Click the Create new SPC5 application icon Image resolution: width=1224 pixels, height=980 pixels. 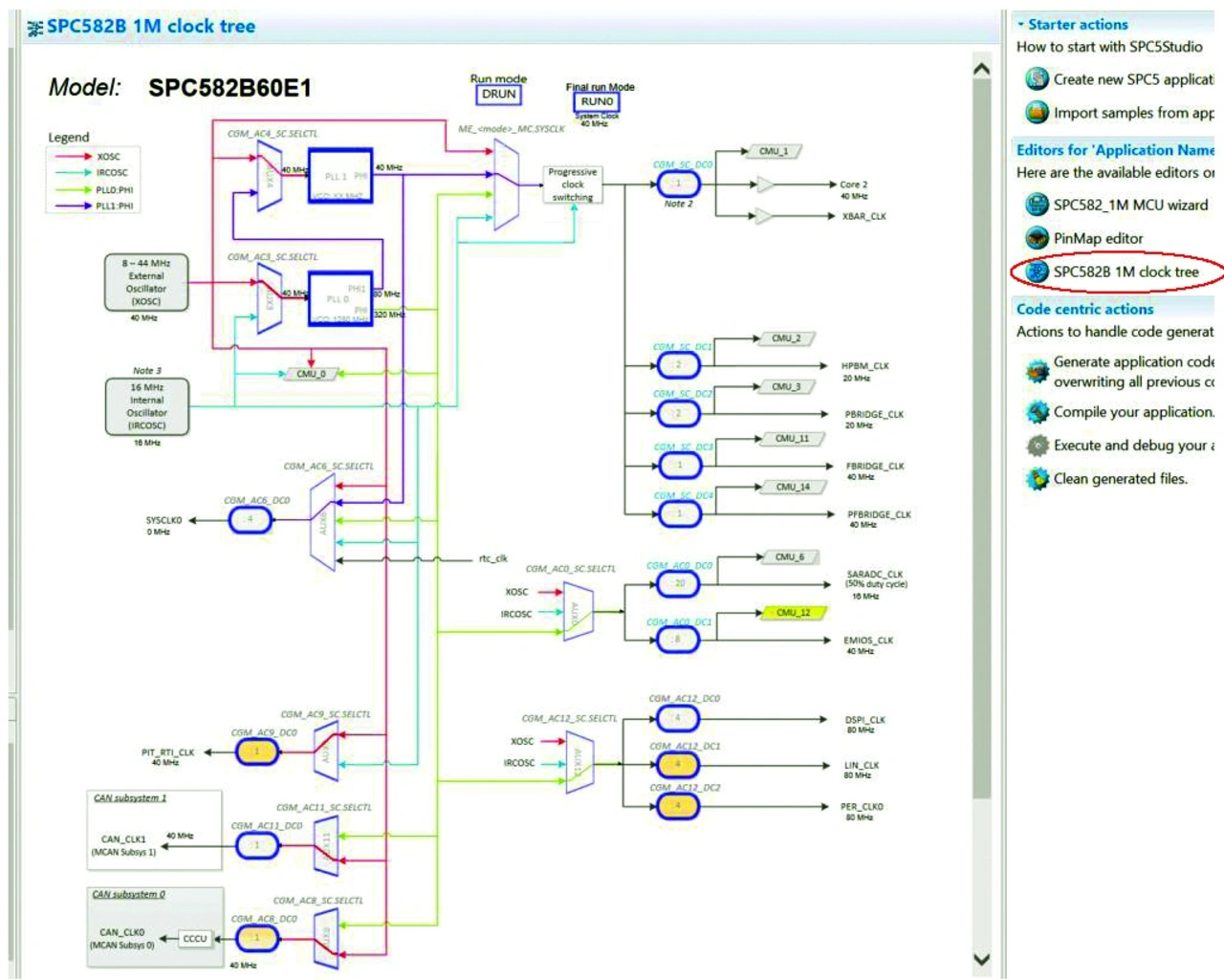click(1037, 79)
